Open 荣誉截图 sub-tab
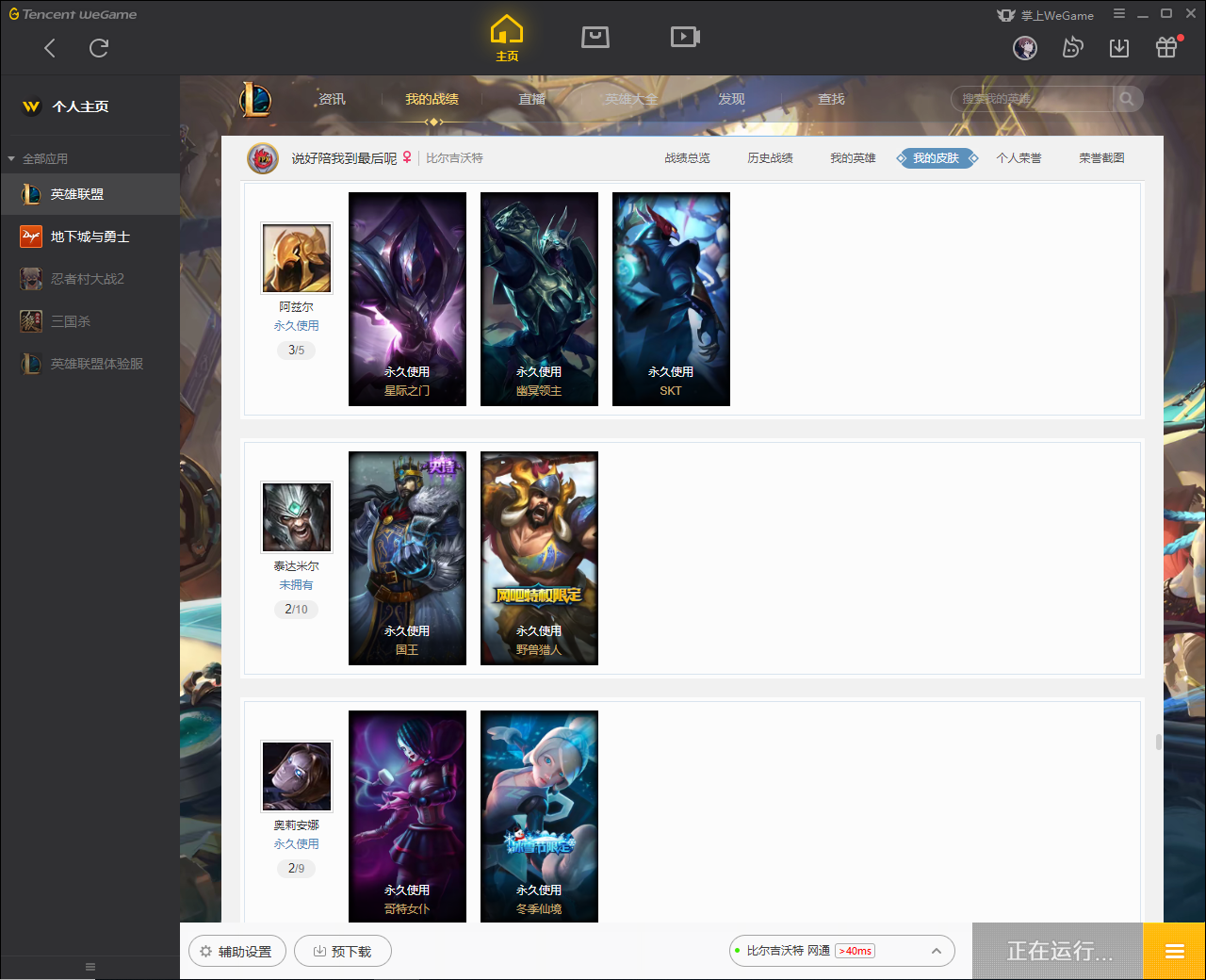This screenshot has width=1206, height=980. 1101,158
